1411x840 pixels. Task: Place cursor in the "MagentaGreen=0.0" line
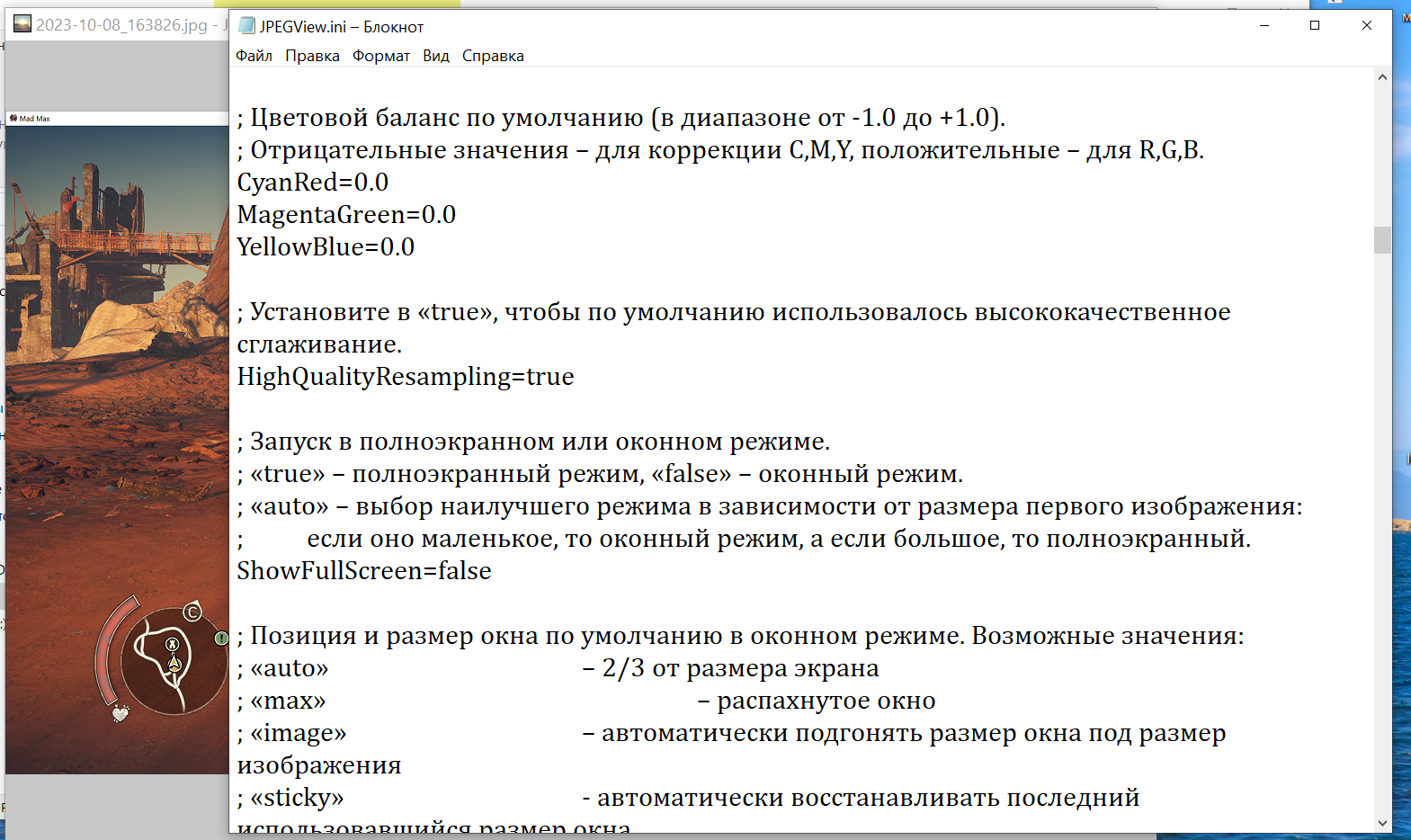346,215
